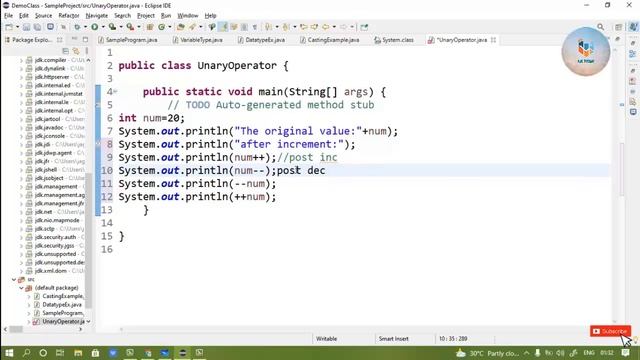Switch to SampleProgram.java tab

coord(128,40)
